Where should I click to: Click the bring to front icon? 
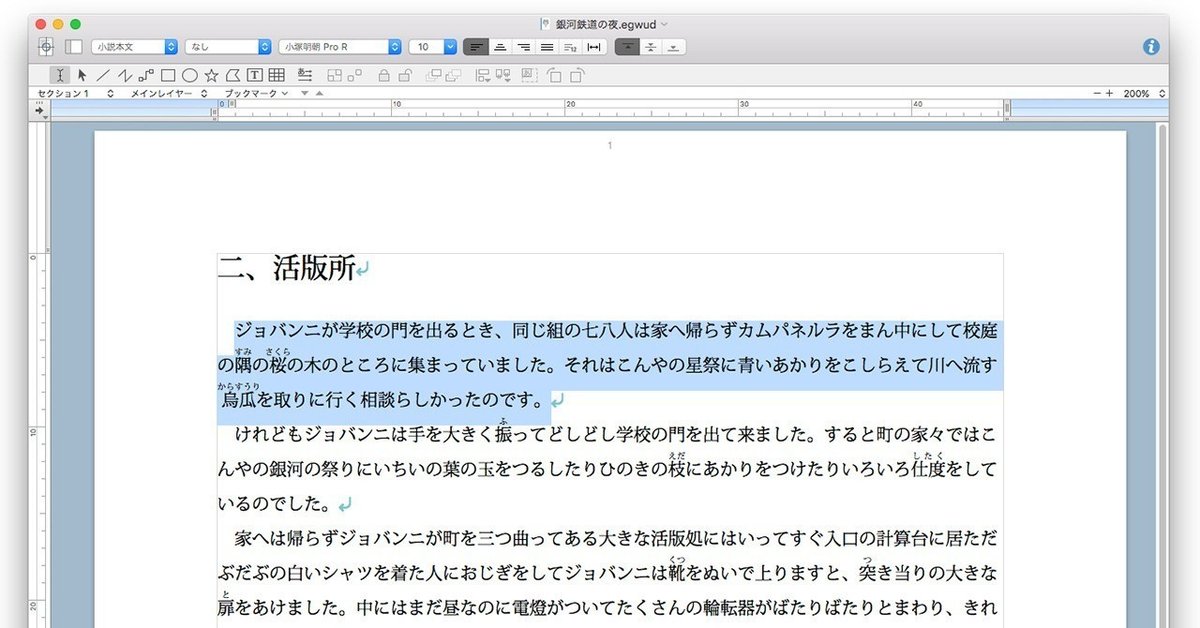[x=434, y=74]
